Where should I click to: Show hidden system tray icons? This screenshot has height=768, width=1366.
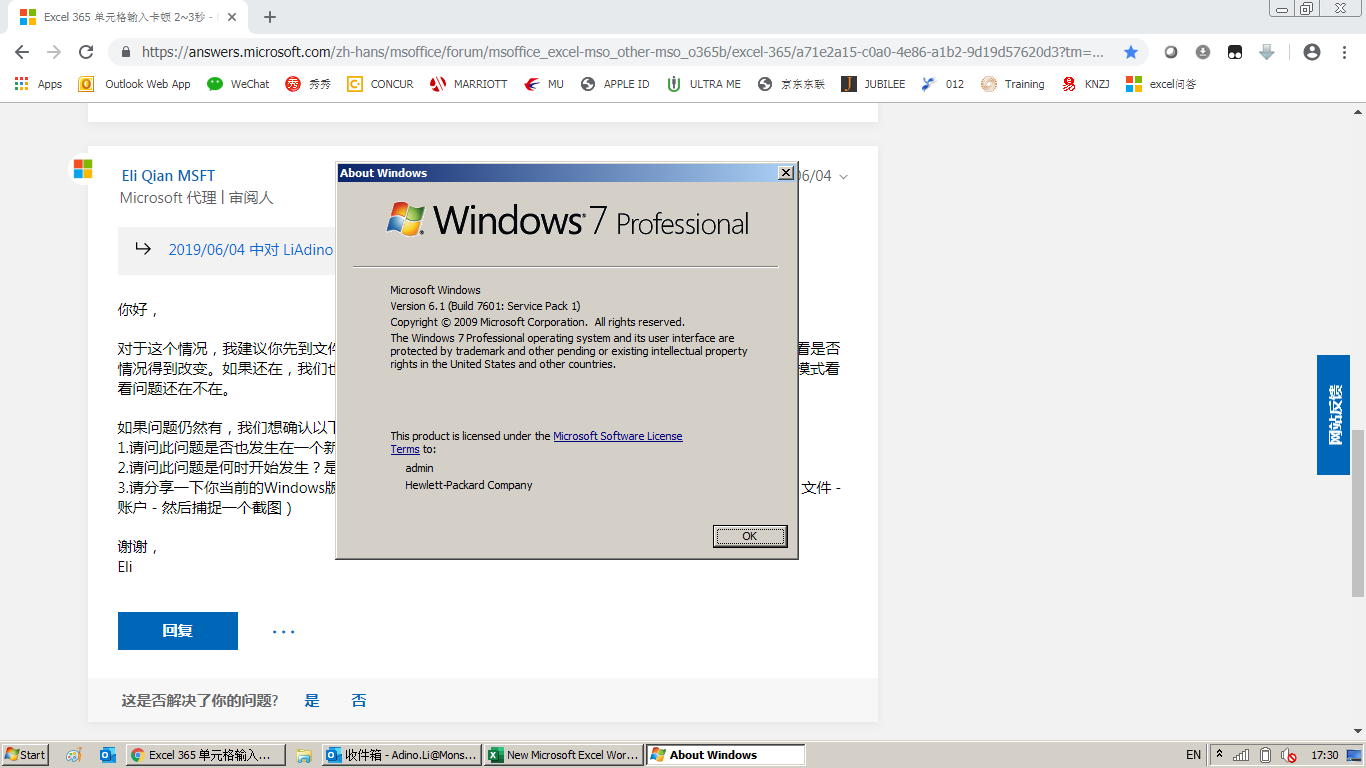click(x=1219, y=755)
